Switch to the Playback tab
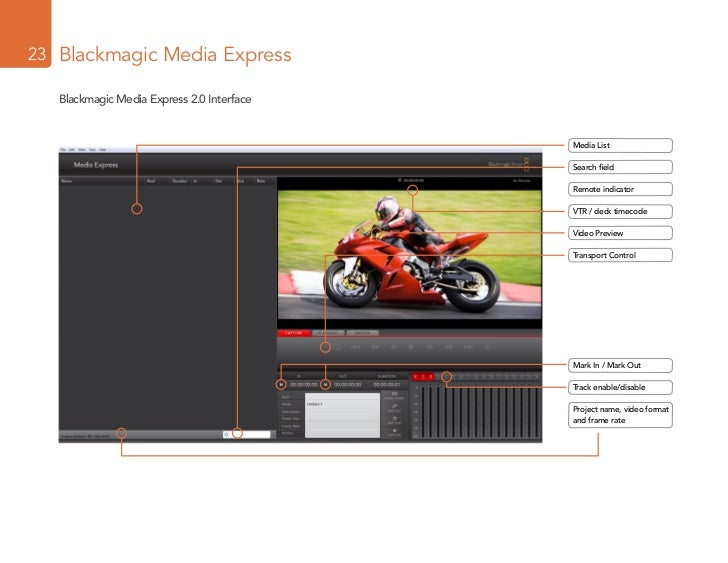The width and height of the screenshot is (728, 563). [328, 333]
